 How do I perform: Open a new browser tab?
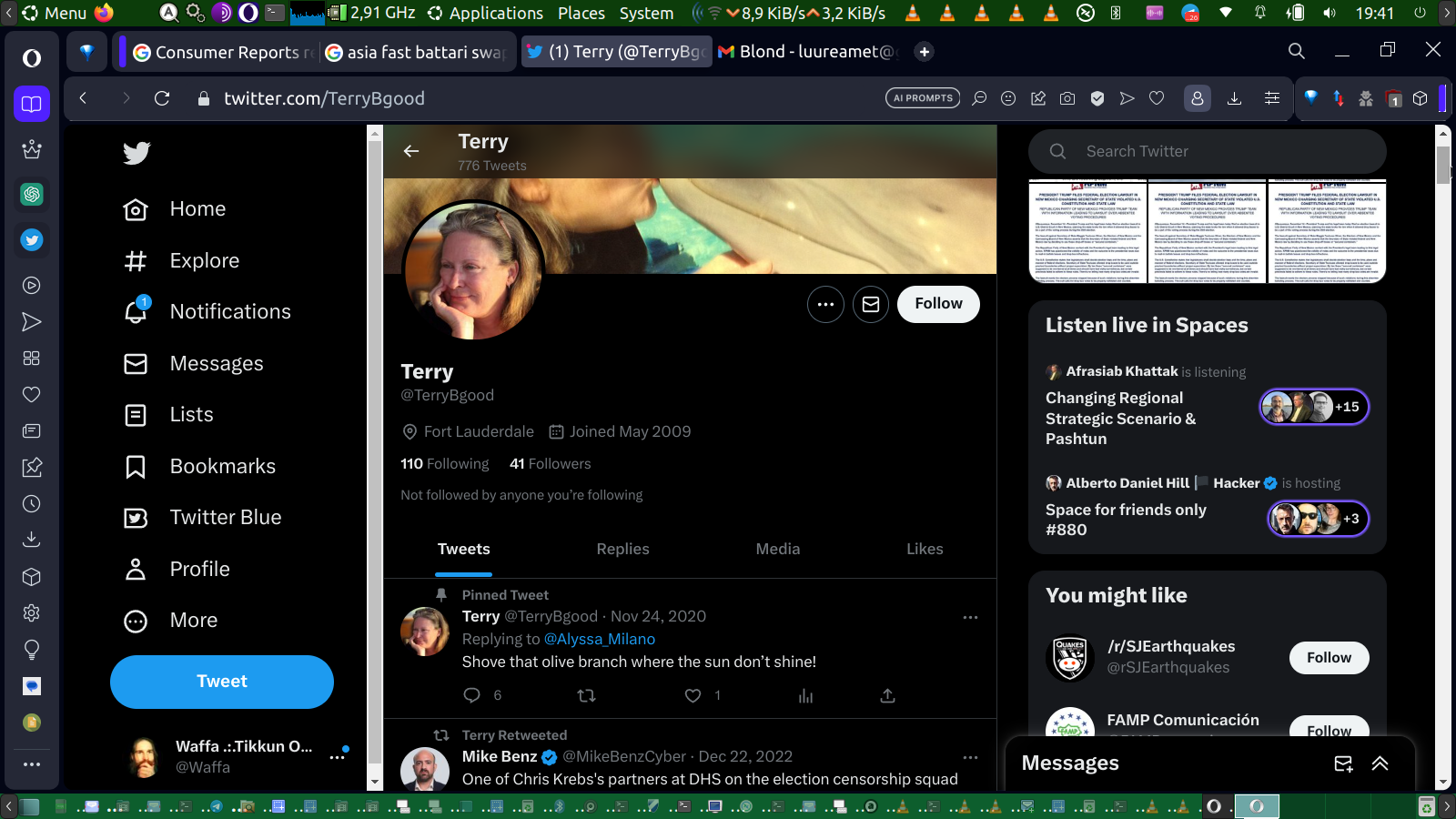(925, 52)
